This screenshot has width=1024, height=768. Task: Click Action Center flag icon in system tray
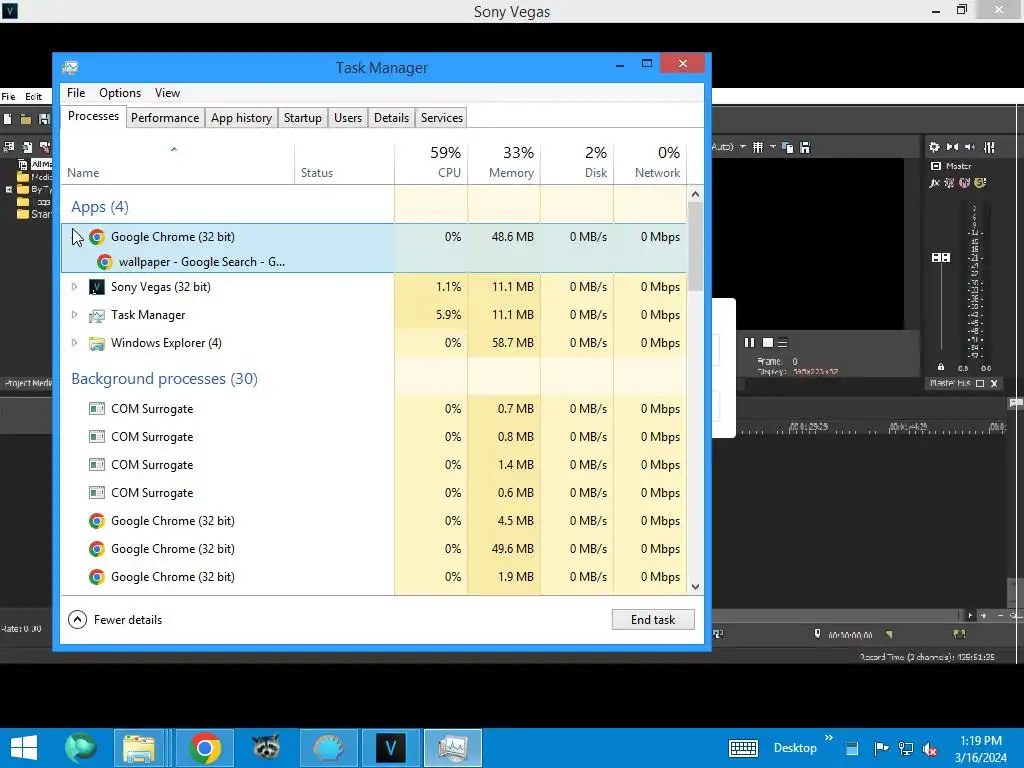[881, 748]
